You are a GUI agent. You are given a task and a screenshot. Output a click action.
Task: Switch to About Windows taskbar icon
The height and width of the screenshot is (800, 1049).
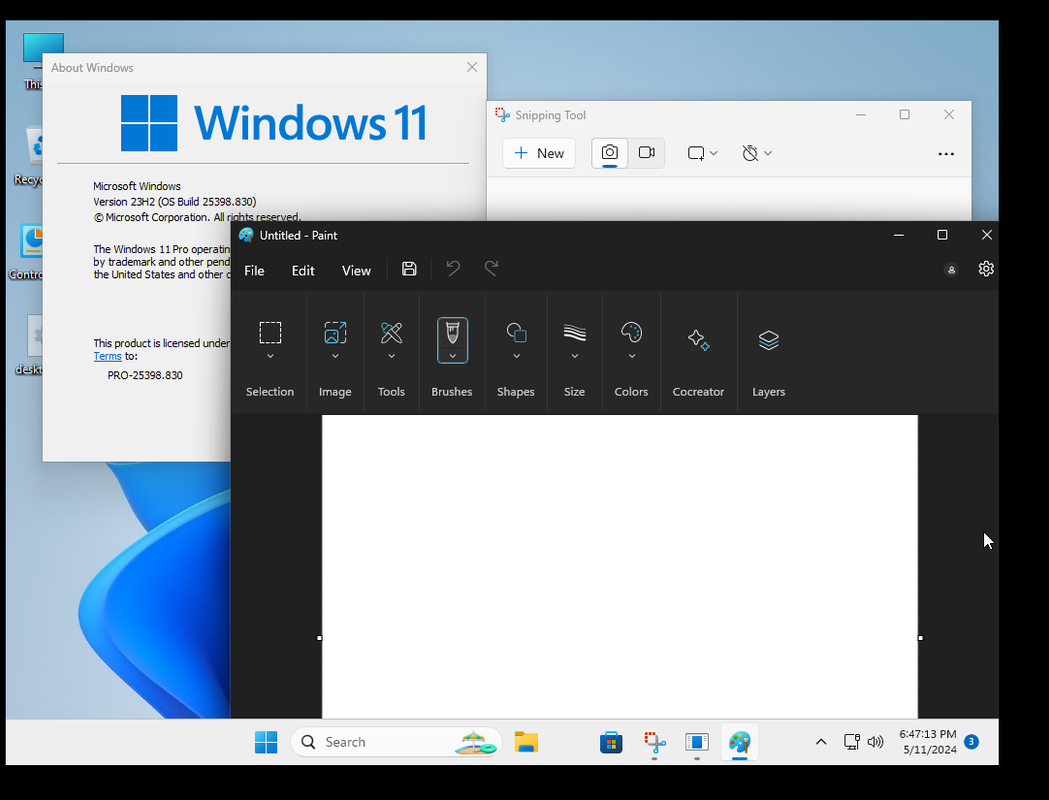(x=696, y=742)
